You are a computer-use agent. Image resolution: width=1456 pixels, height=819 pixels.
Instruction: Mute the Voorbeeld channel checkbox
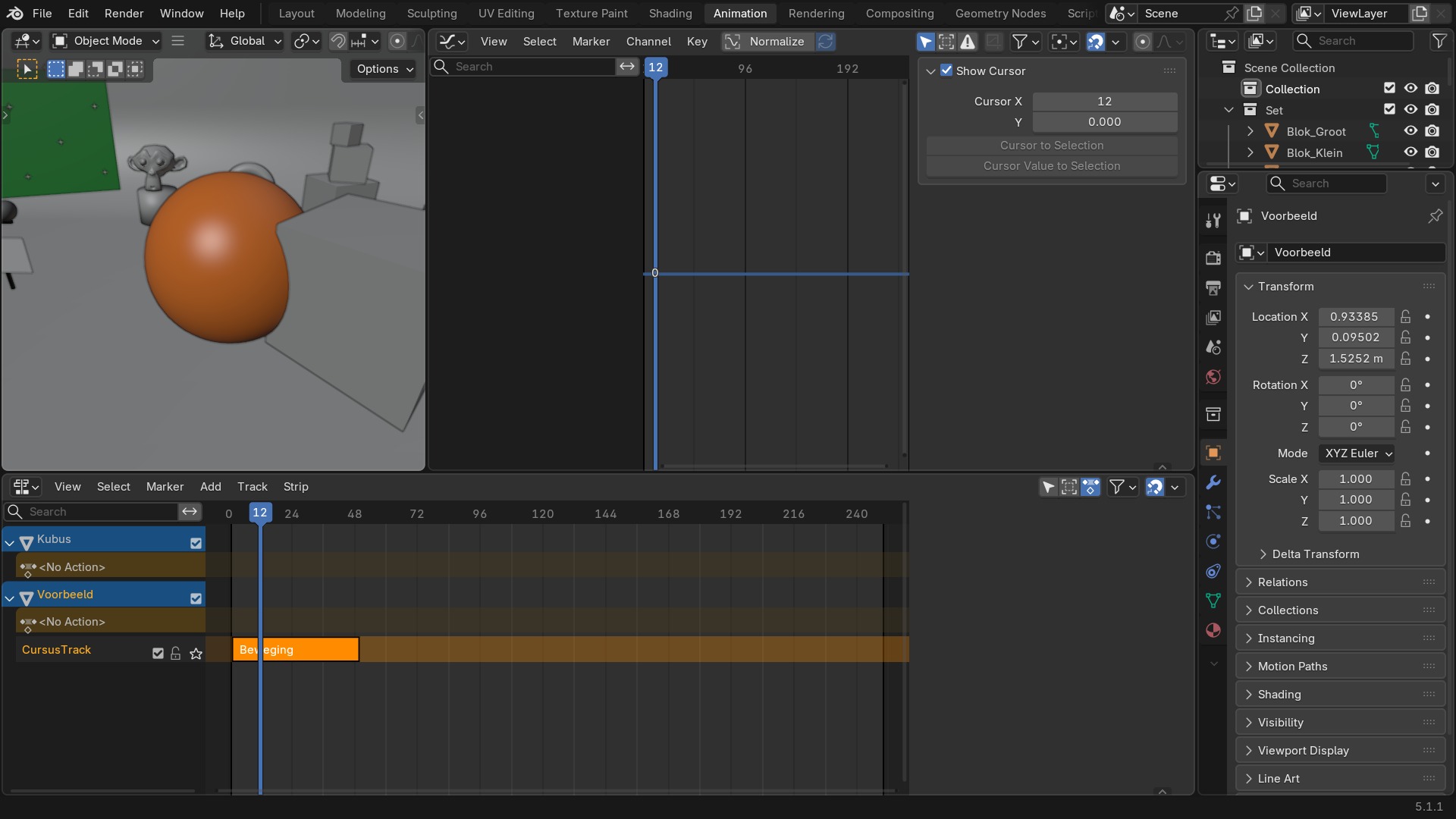tap(196, 598)
